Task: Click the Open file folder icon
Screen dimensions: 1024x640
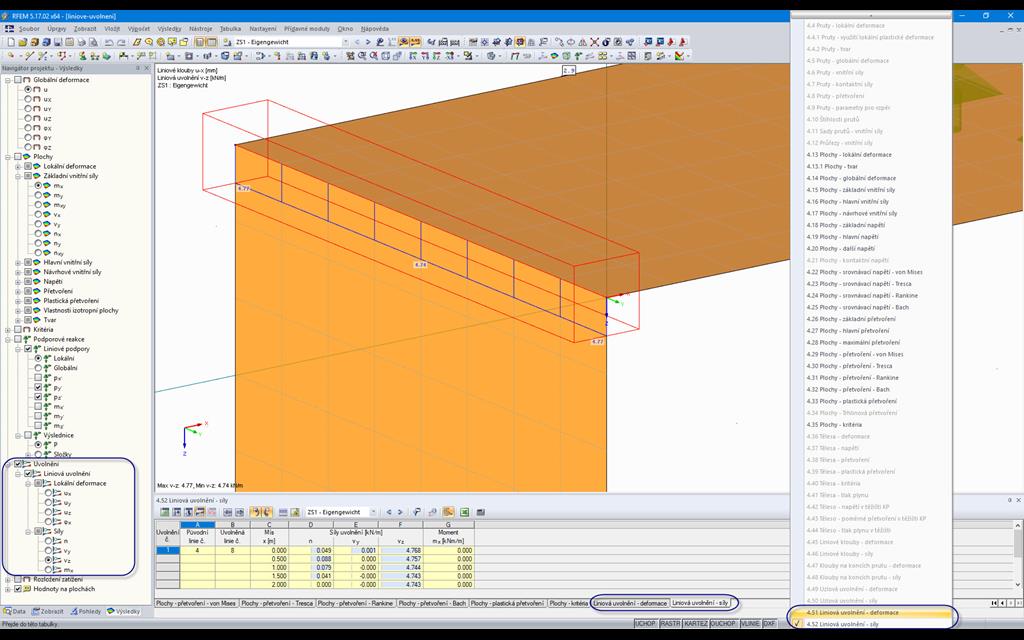Action: [24, 42]
